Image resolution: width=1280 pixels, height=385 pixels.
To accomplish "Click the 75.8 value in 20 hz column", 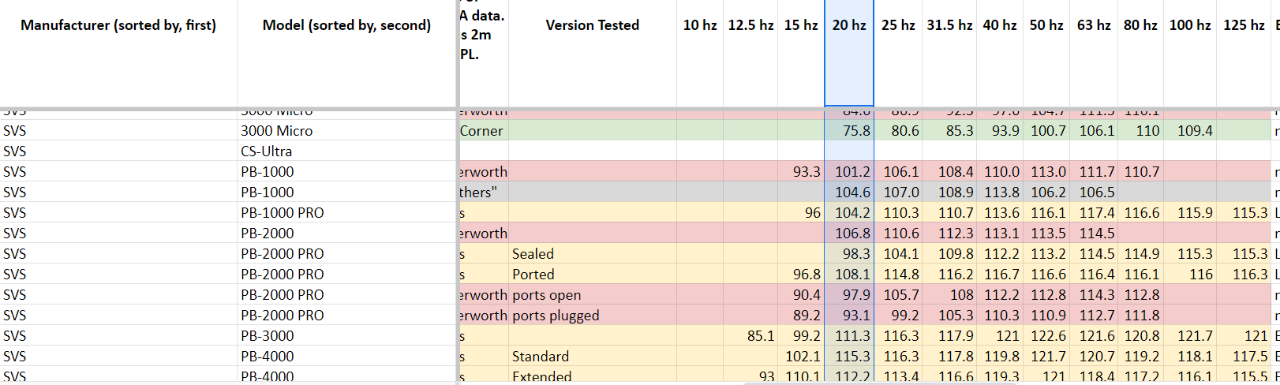I will [849, 131].
